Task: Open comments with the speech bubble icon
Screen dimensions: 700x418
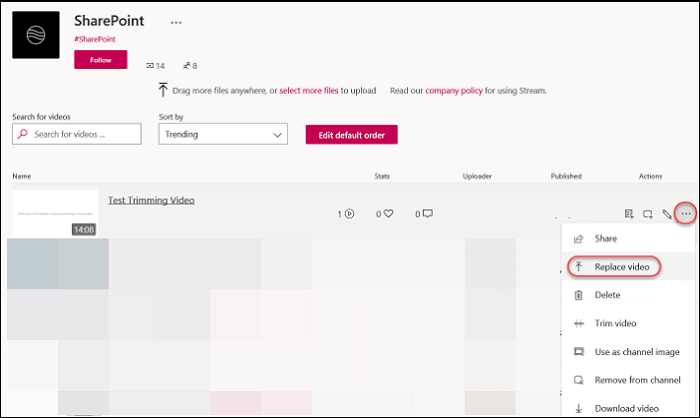Action: [x=428, y=214]
